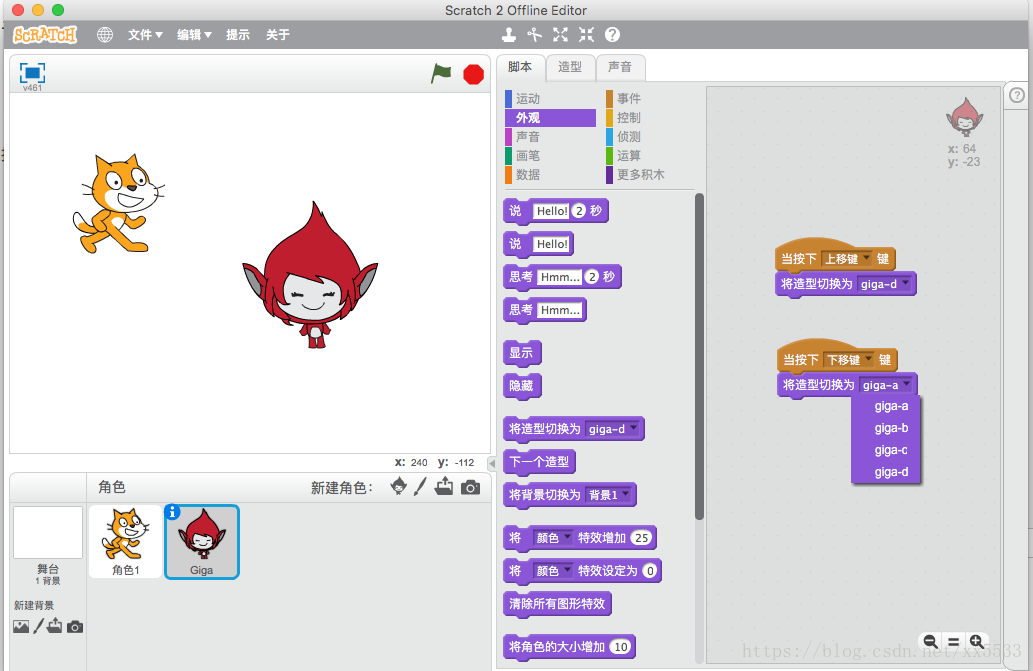Click the 25 value in 特效增加 block
The width and height of the screenshot is (1033, 671).
(641, 538)
